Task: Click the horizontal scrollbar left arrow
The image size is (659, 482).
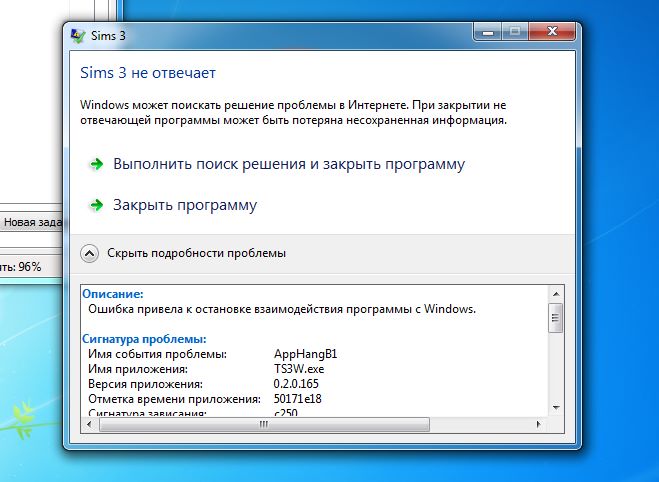Action: click(89, 424)
